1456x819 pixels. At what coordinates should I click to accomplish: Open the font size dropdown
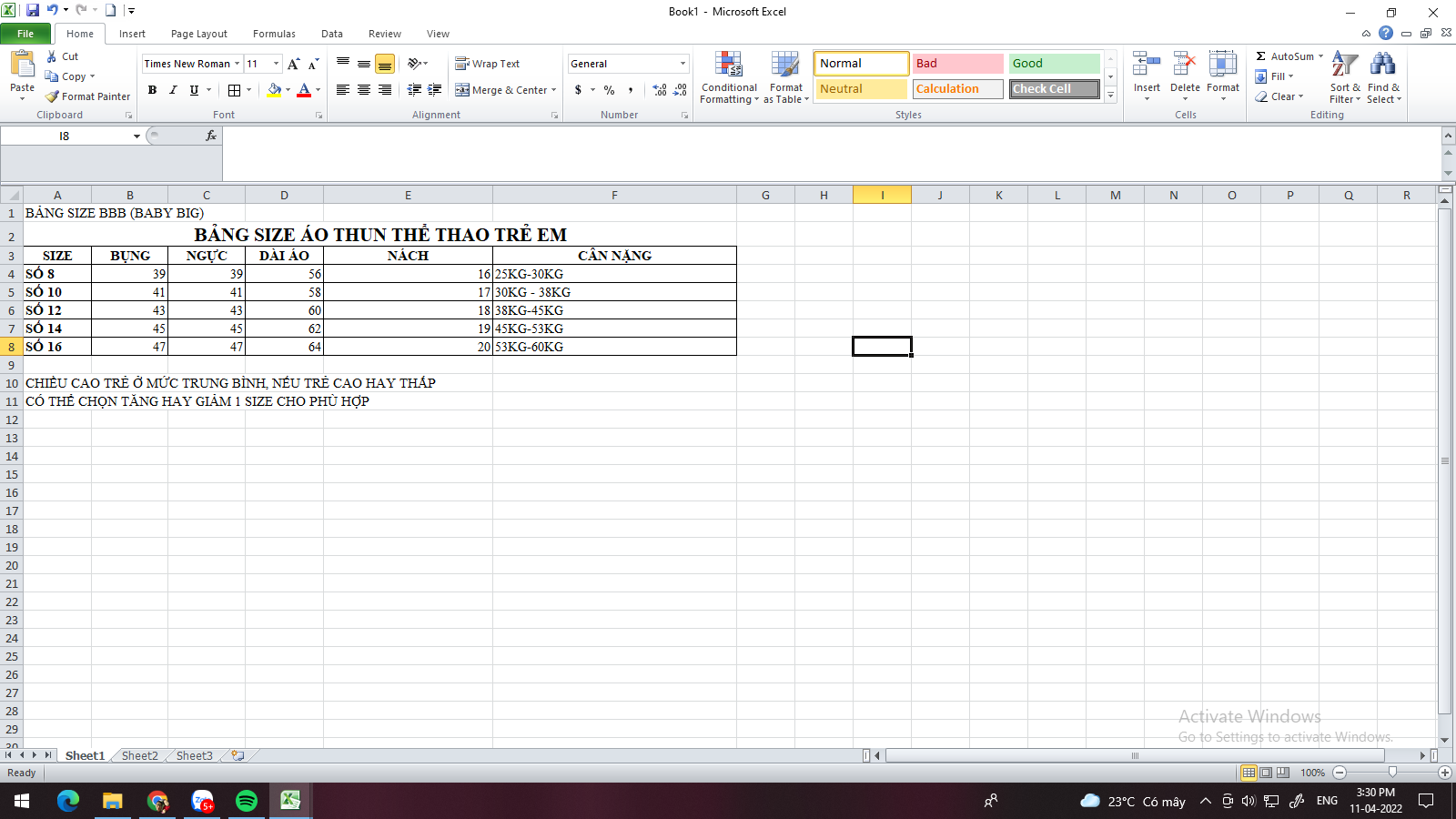point(277,64)
